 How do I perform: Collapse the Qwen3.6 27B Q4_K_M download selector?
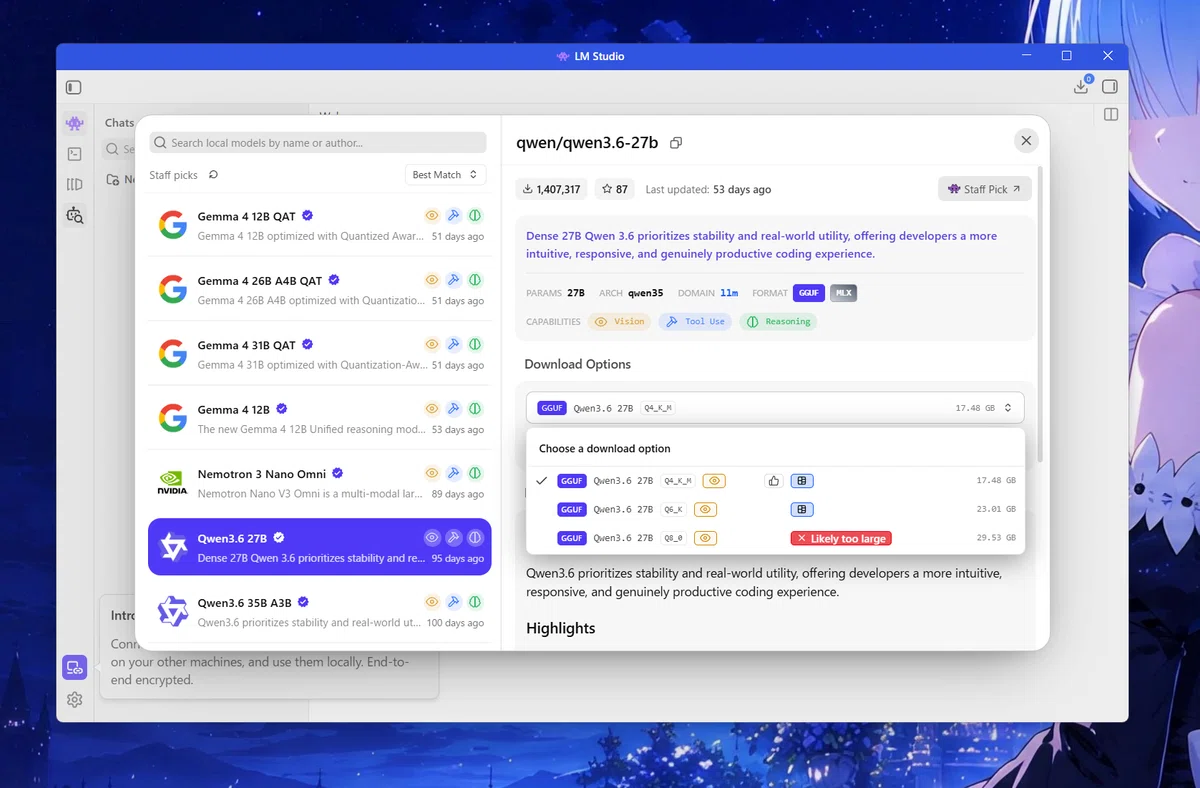pyautogui.click(x=775, y=408)
